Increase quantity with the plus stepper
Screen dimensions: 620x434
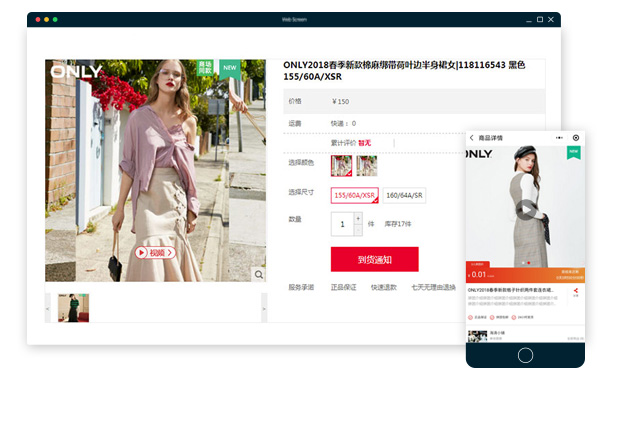pyautogui.click(x=358, y=218)
